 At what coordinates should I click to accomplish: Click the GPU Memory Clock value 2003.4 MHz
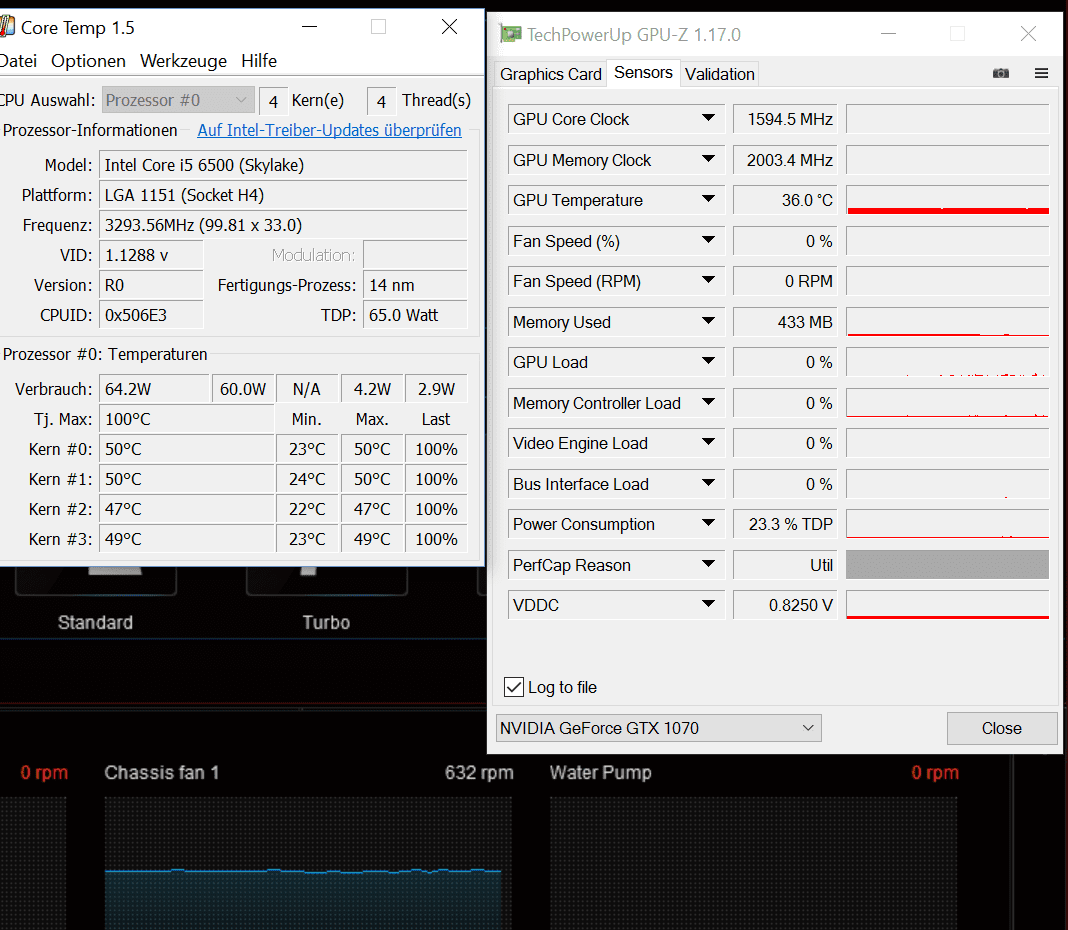(x=785, y=160)
